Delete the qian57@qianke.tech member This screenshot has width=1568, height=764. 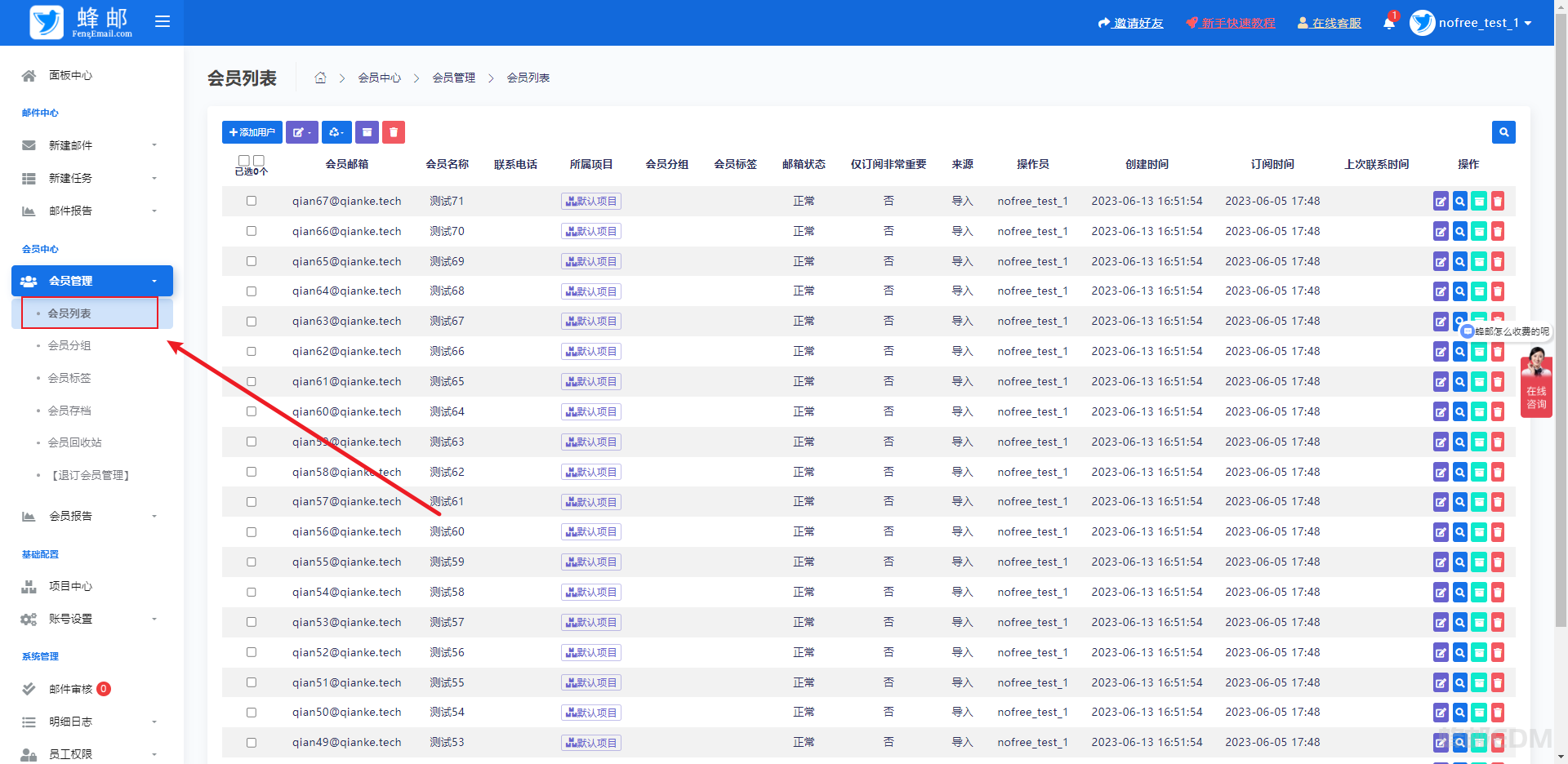1498,502
